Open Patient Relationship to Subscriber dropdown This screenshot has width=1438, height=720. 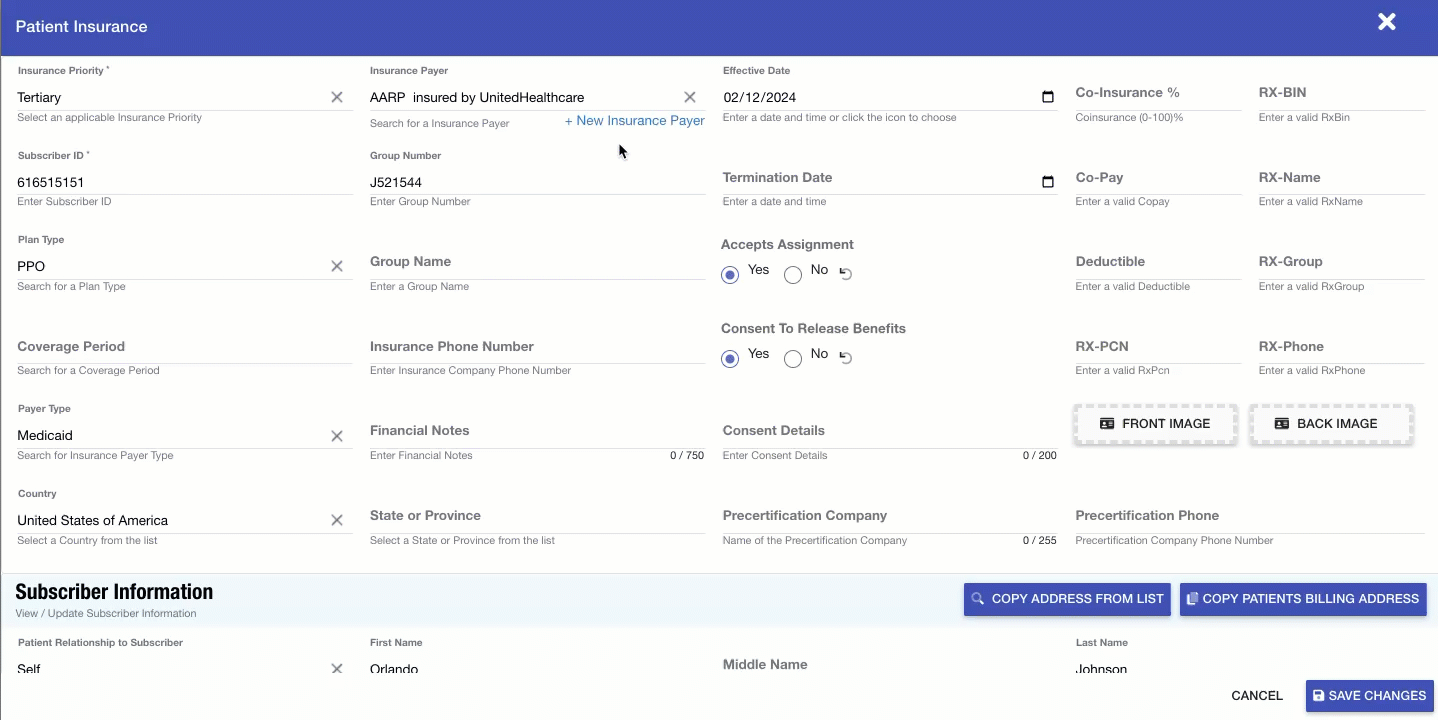pos(170,667)
